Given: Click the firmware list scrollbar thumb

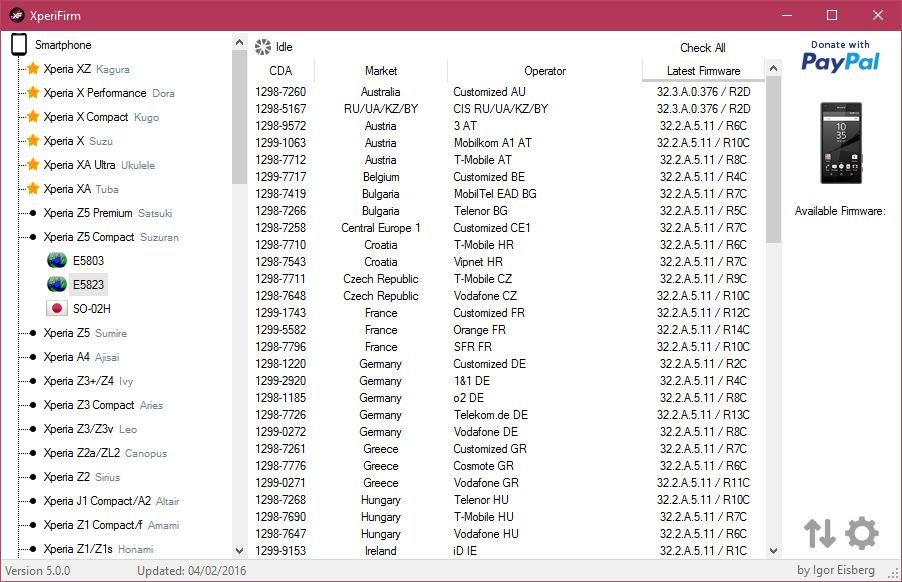Looking at the screenshot, I should (x=774, y=159).
